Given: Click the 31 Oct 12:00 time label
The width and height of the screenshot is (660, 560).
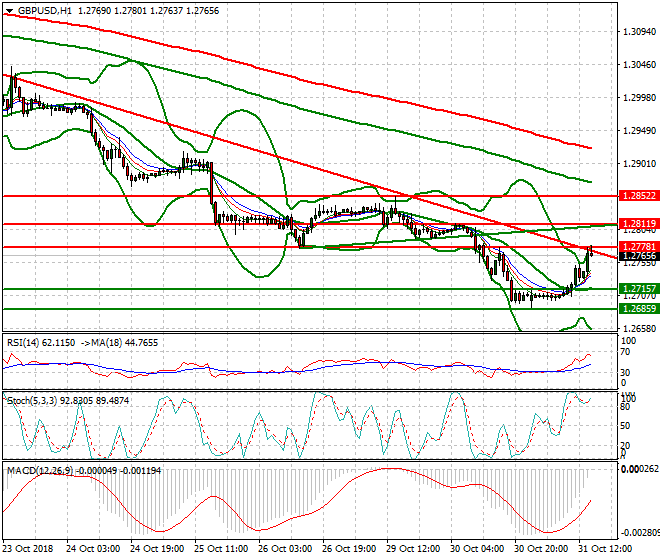Looking at the screenshot, I should pos(607,548).
